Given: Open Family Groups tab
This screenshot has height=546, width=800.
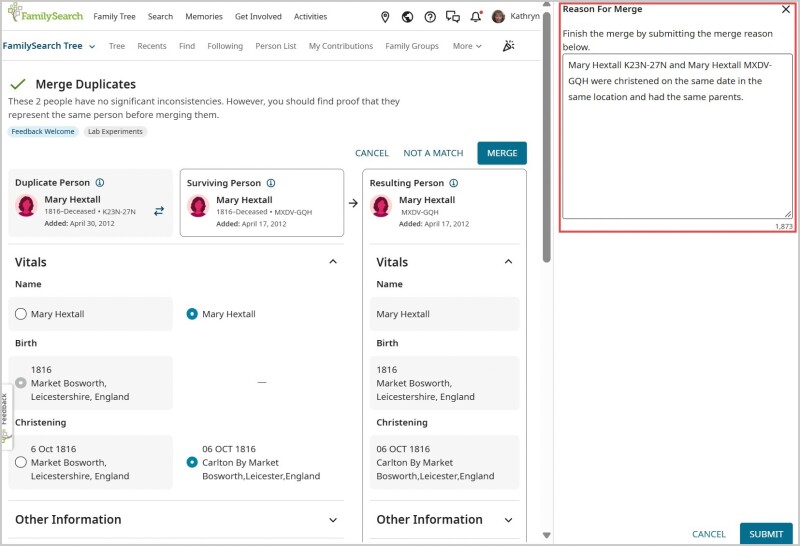Looking at the screenshot, I should [x=412, y=46].
